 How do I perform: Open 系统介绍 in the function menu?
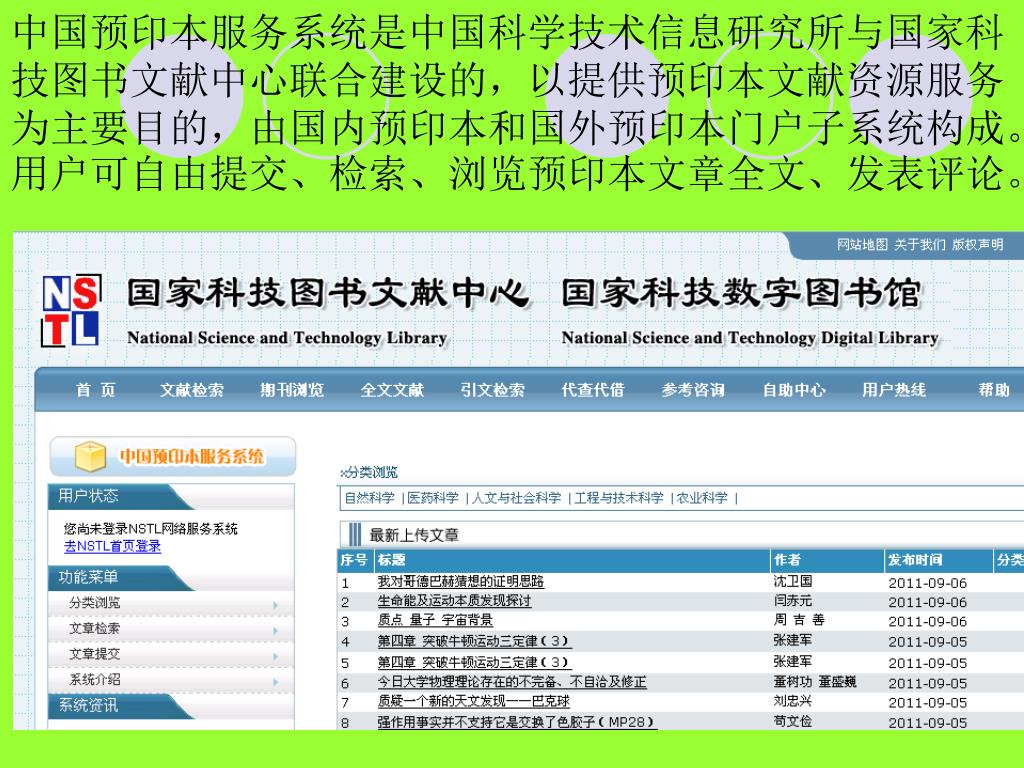tap(95, 679)
